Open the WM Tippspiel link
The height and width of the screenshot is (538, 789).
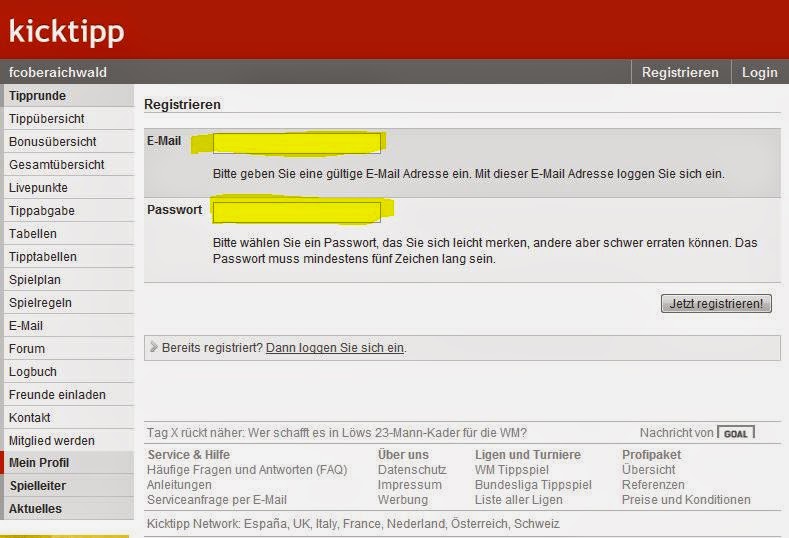click(512, 470)
